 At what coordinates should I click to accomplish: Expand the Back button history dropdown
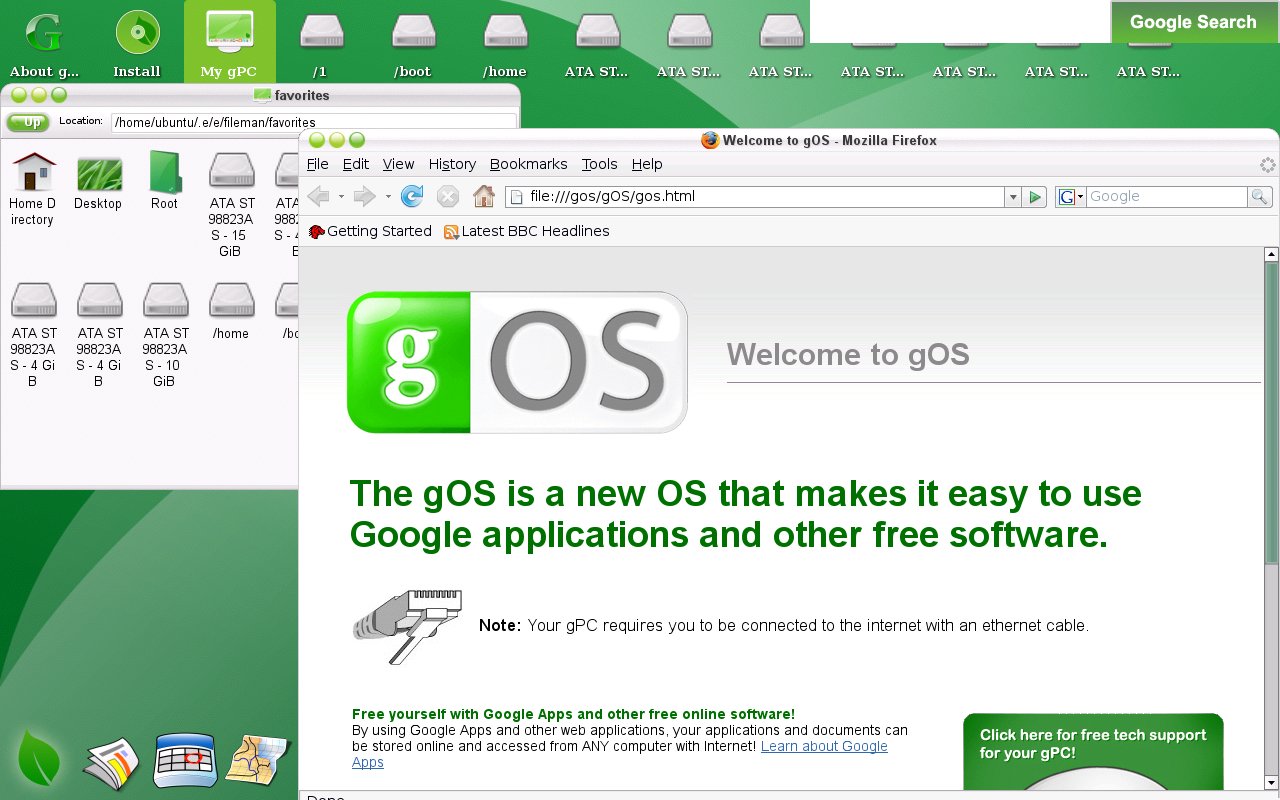341,197
